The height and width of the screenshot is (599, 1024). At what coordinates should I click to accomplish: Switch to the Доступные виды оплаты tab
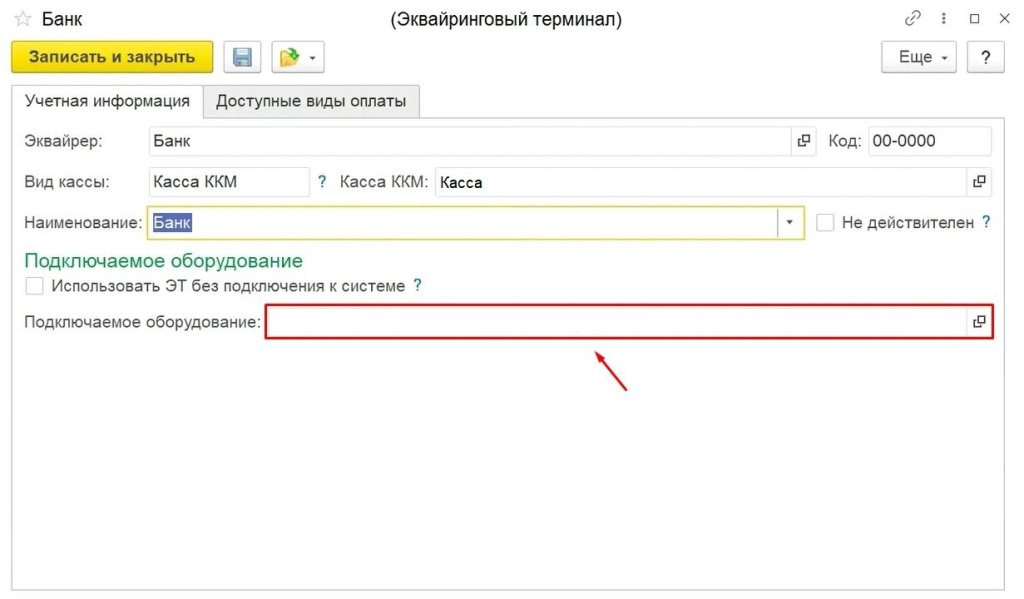tap(311, 101)
